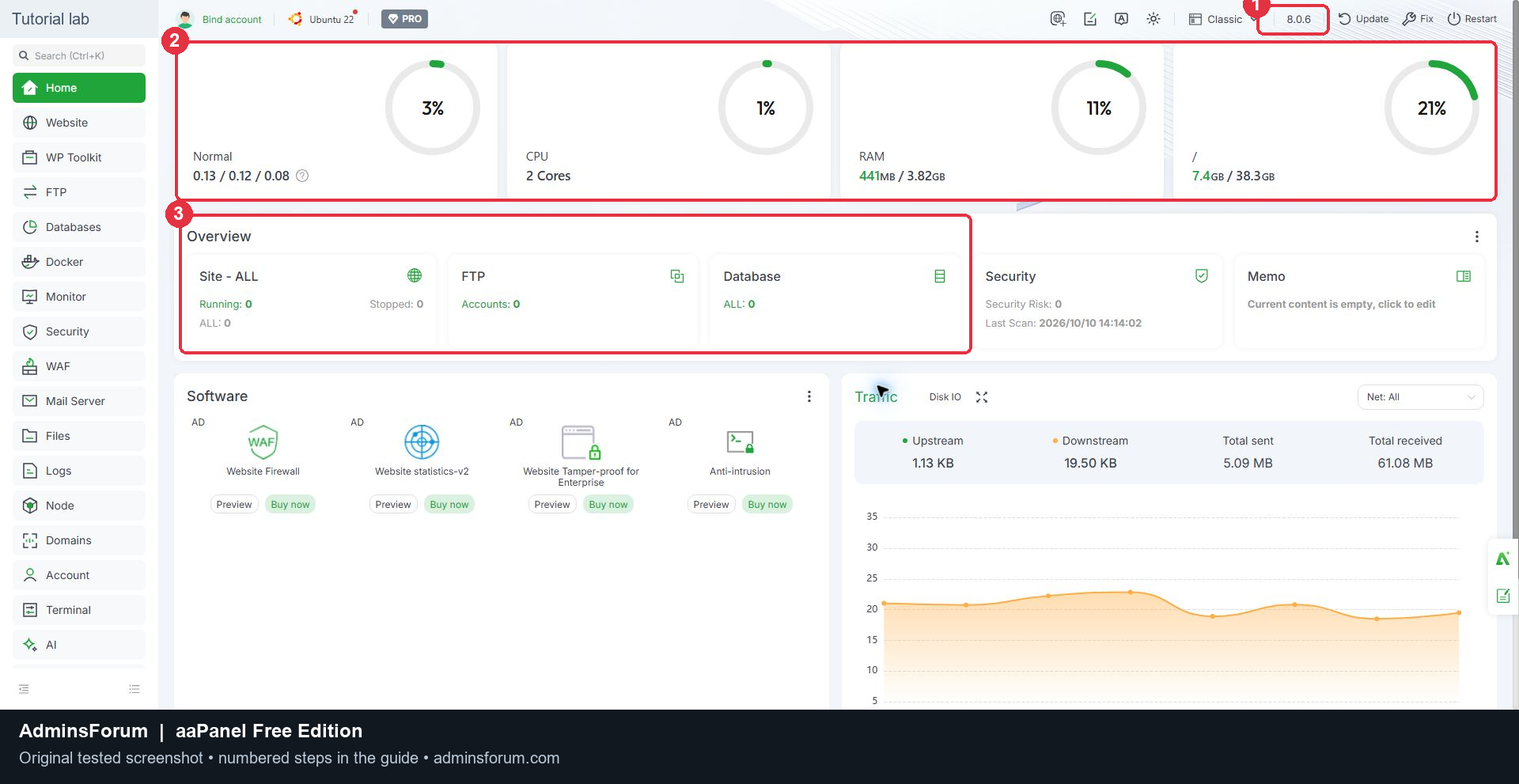The height and width of the screenshot is (784, 1519).
Task: Click the Monitor icon in sidebar
Action: point(30,297)
